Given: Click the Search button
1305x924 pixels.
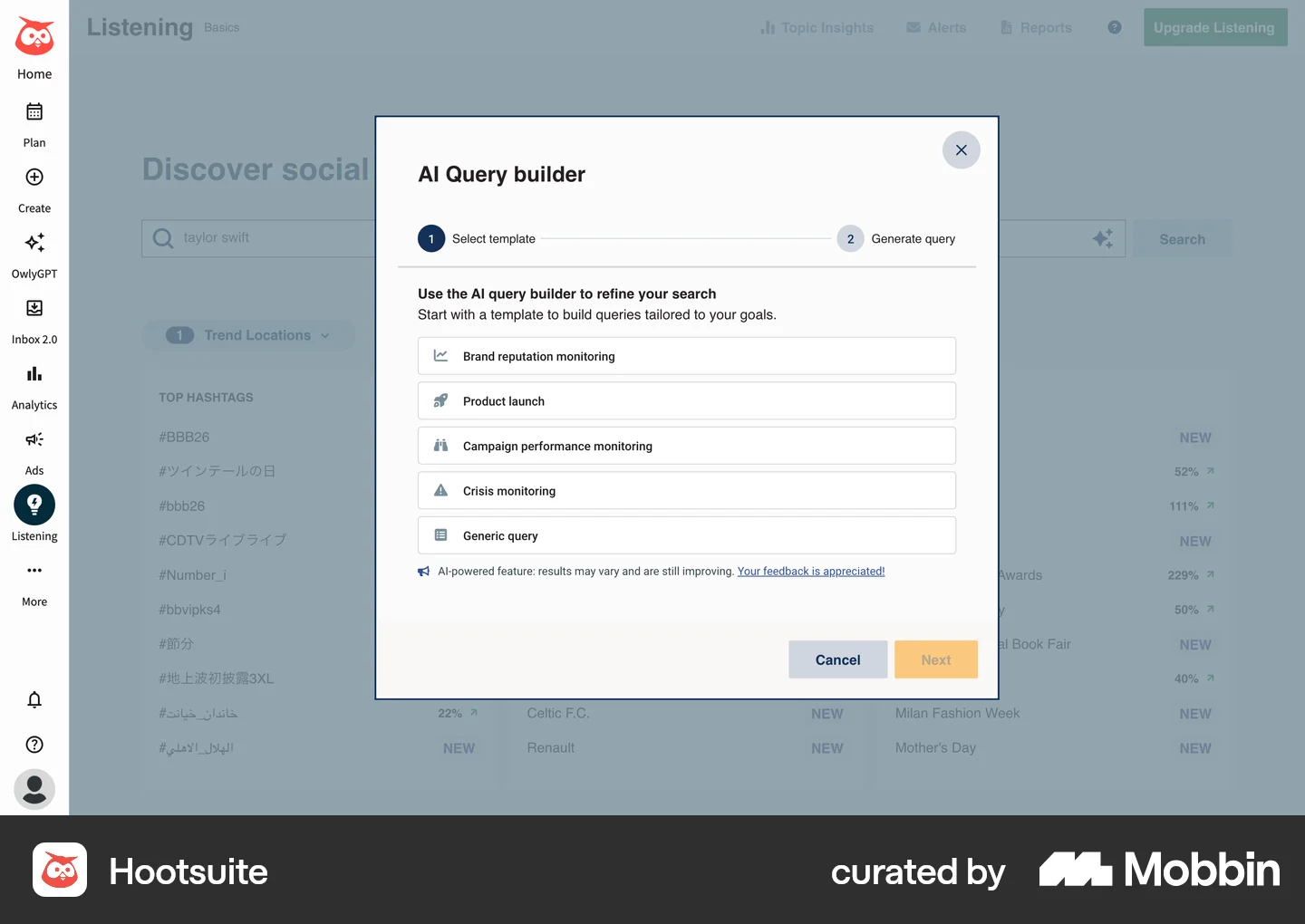Looking at the screenshot, I should pos(1183,239).
